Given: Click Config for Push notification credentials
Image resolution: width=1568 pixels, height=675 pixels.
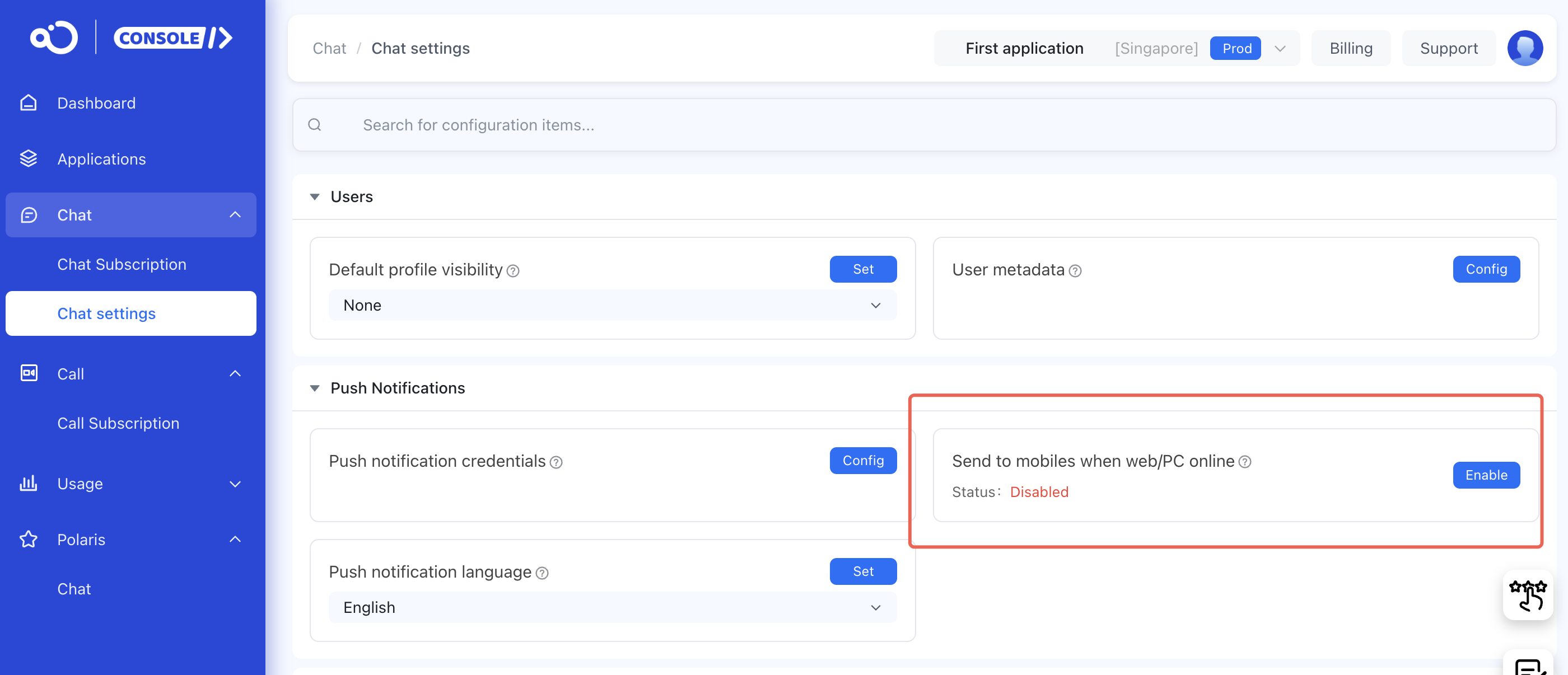Looking at the screenshot, I should pyautogui.click(x=862, y=460).
